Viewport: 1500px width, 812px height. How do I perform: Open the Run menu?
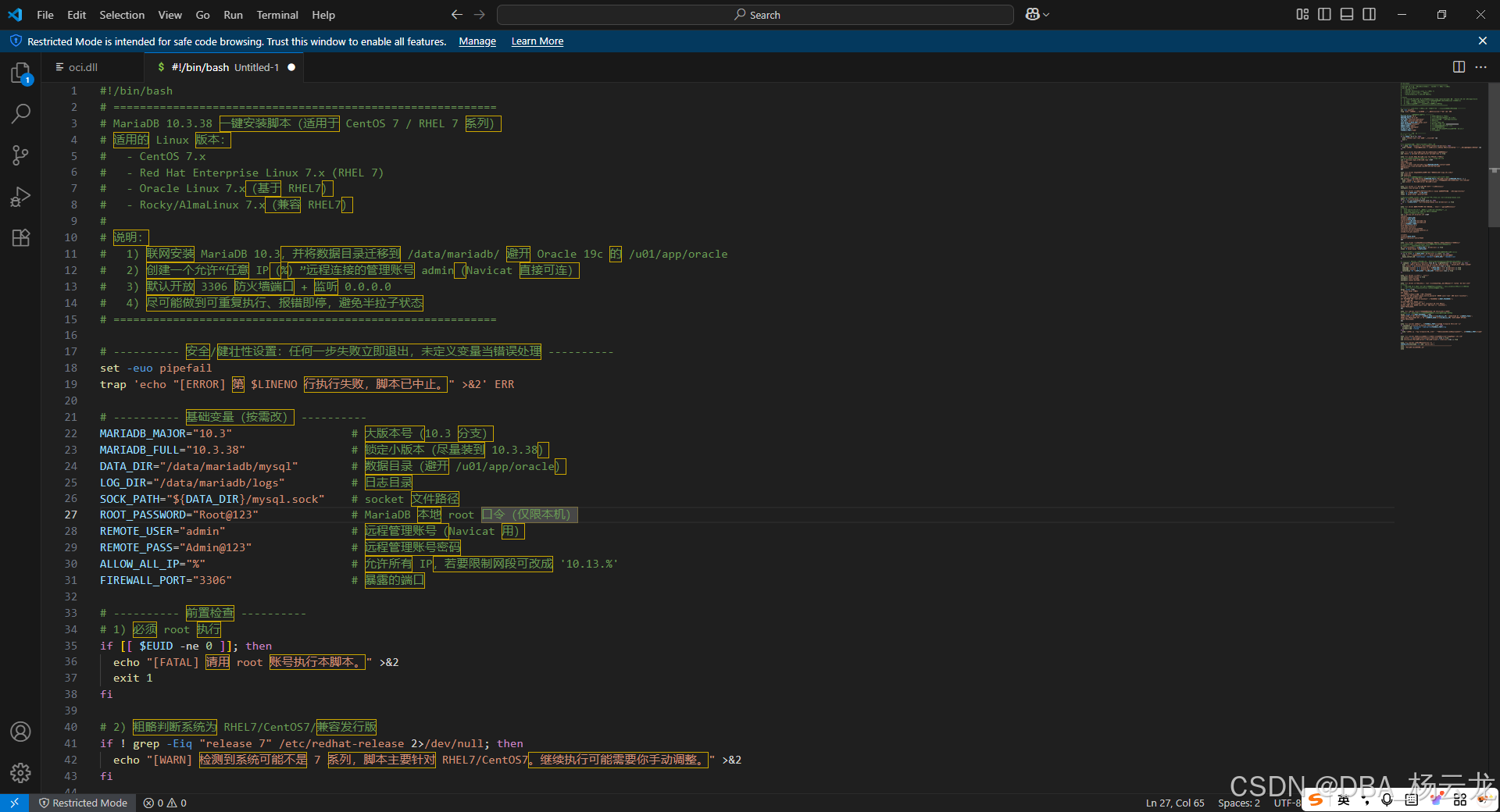point(233,15)
